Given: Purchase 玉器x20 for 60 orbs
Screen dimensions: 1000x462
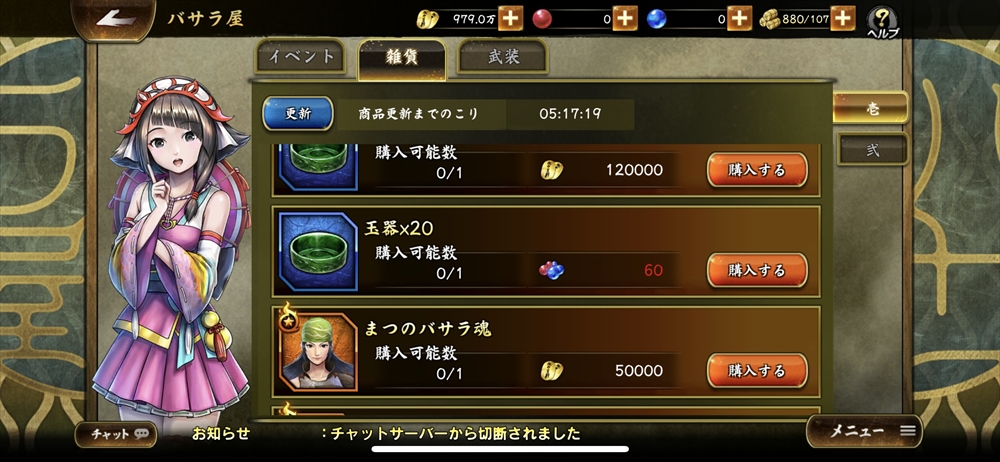Looking at the screenshot, I should [x=757, y=271].
